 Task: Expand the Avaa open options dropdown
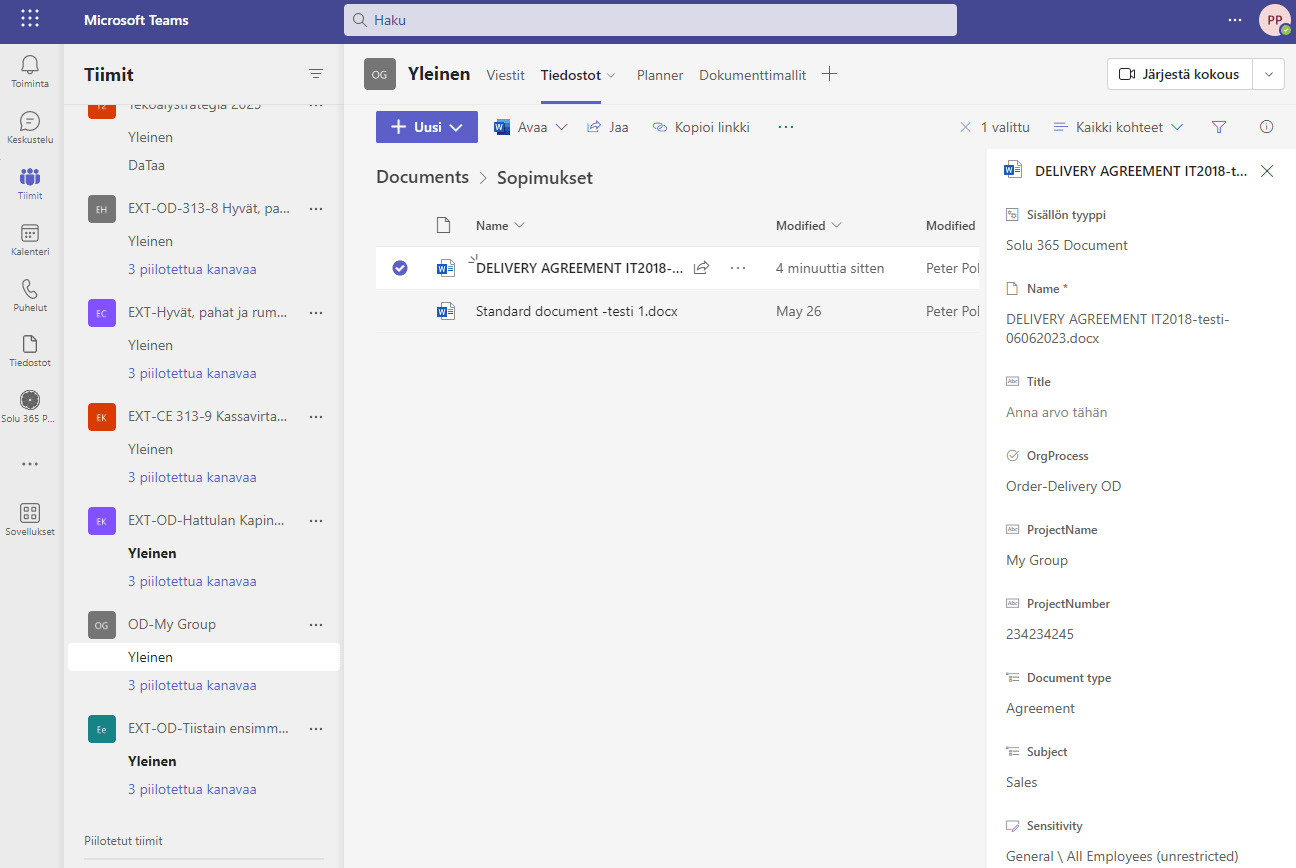(x=561, y=127)
